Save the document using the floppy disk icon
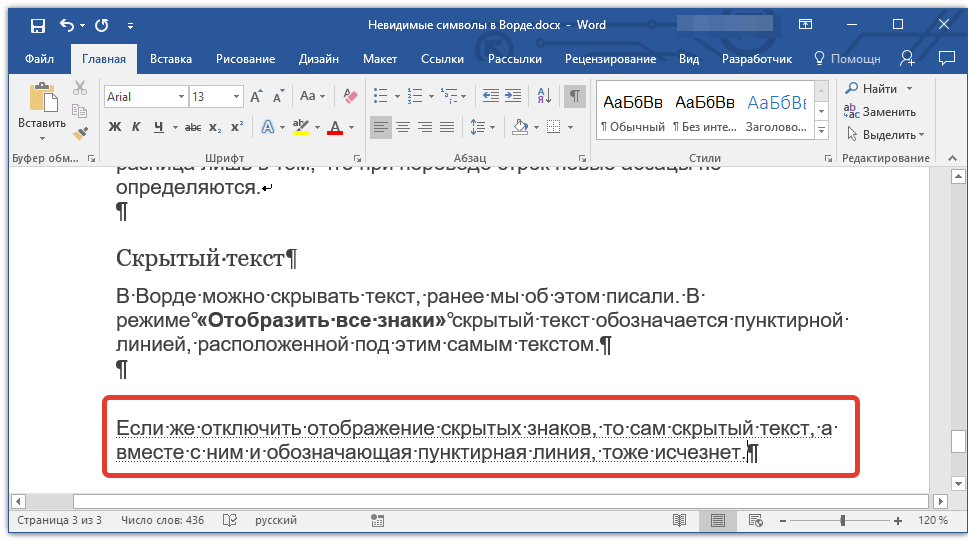The width and height of the screenshot is (968, 541). click(37, 25)
